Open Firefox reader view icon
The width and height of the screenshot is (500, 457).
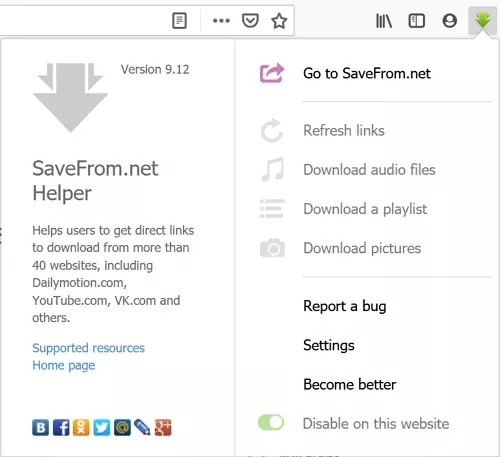[x=179, y=21]
